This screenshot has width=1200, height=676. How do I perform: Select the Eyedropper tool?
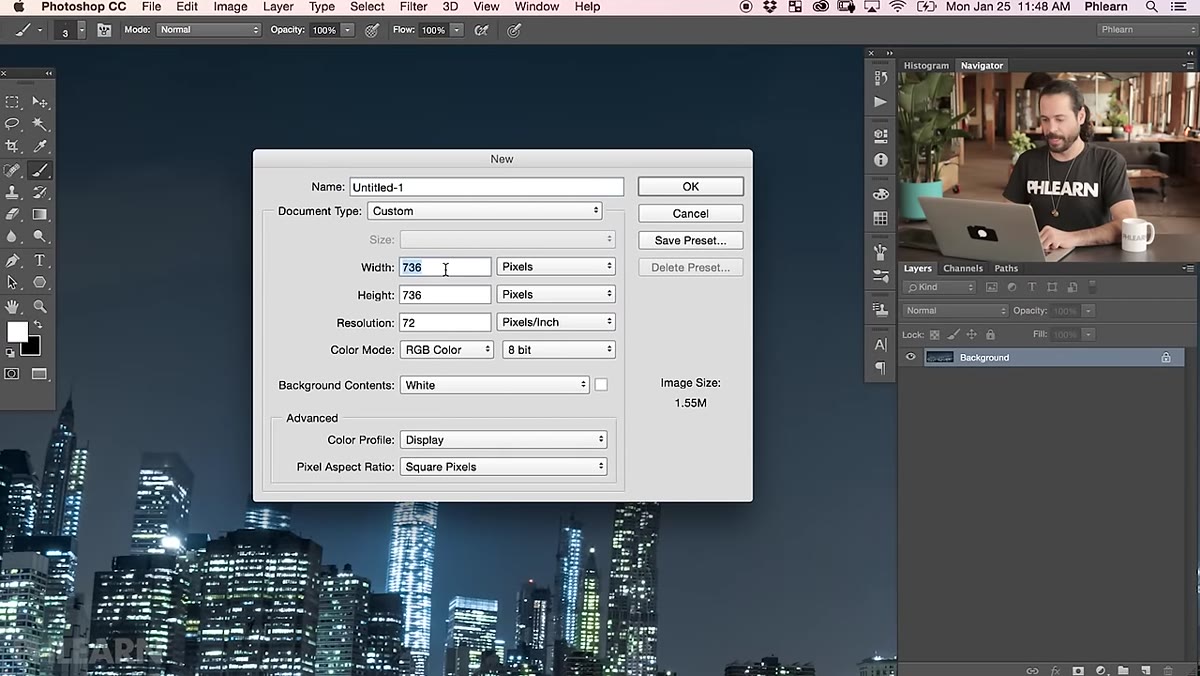point(40,147)
